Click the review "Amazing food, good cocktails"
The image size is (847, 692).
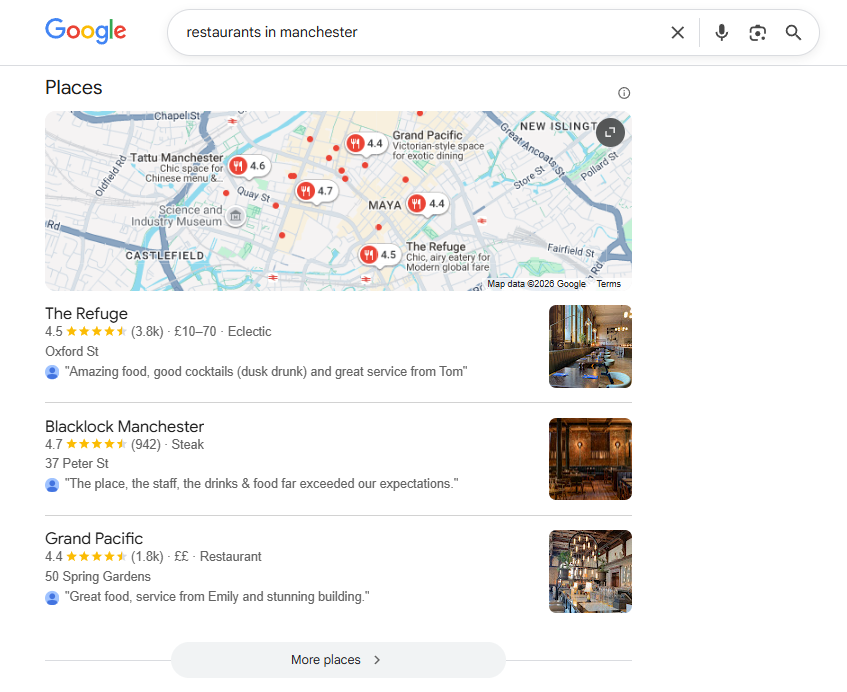coord(266,372)
